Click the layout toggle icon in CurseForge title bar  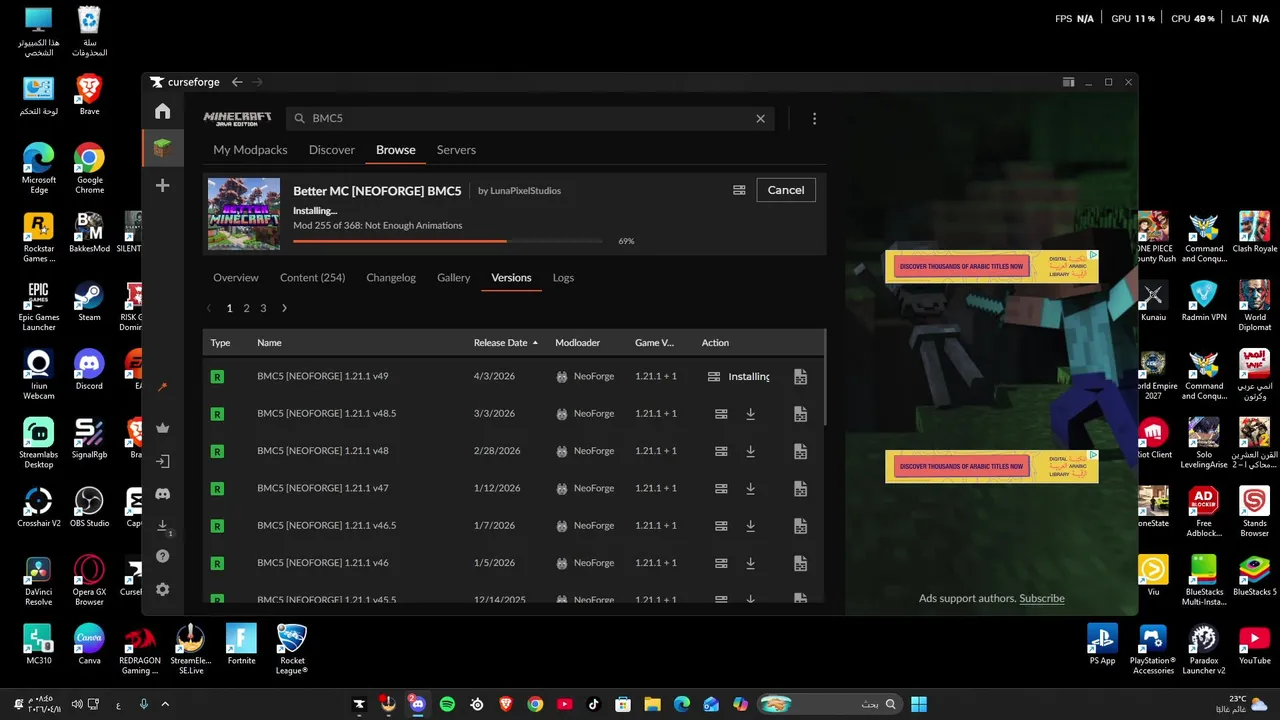(1068, 82)
